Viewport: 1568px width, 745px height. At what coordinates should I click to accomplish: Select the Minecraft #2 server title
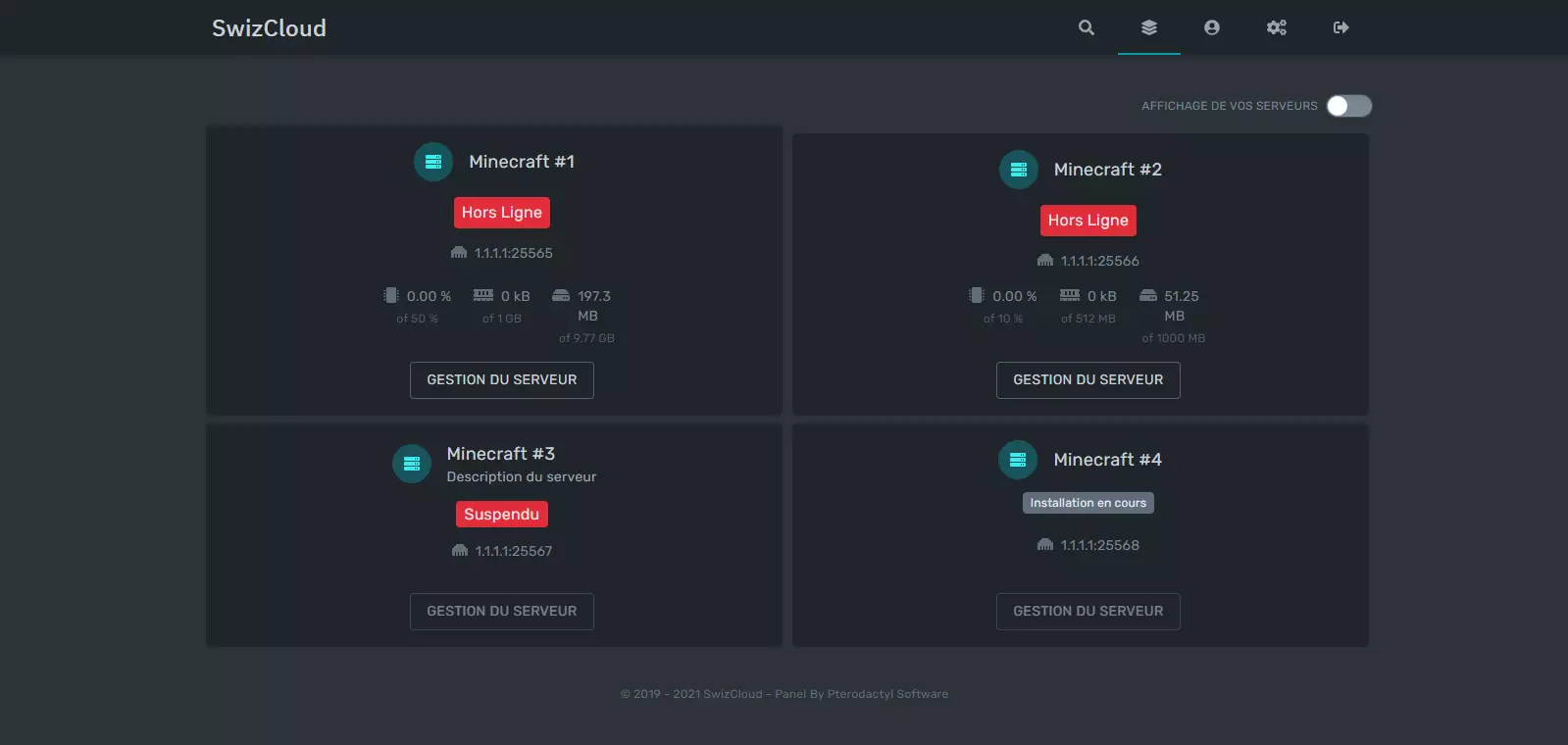click(x=1107, y=170)
